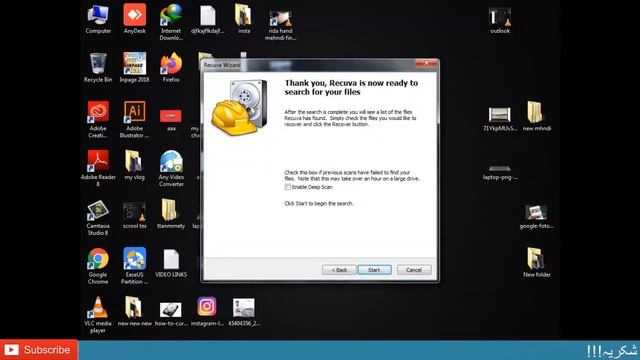Screen dimensions: 640x360
Task: Select the aaa desktop file
Action: [171, 120]
